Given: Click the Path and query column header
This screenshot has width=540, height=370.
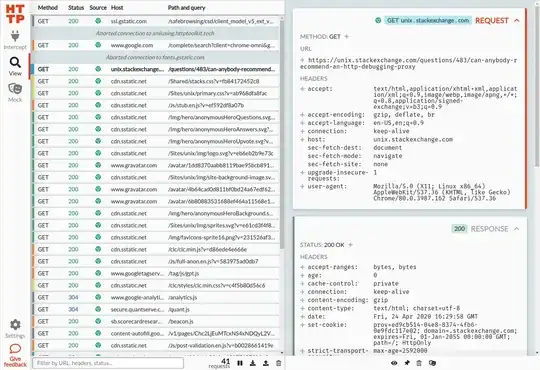Looking at the screenshot, I should (186, 8).
